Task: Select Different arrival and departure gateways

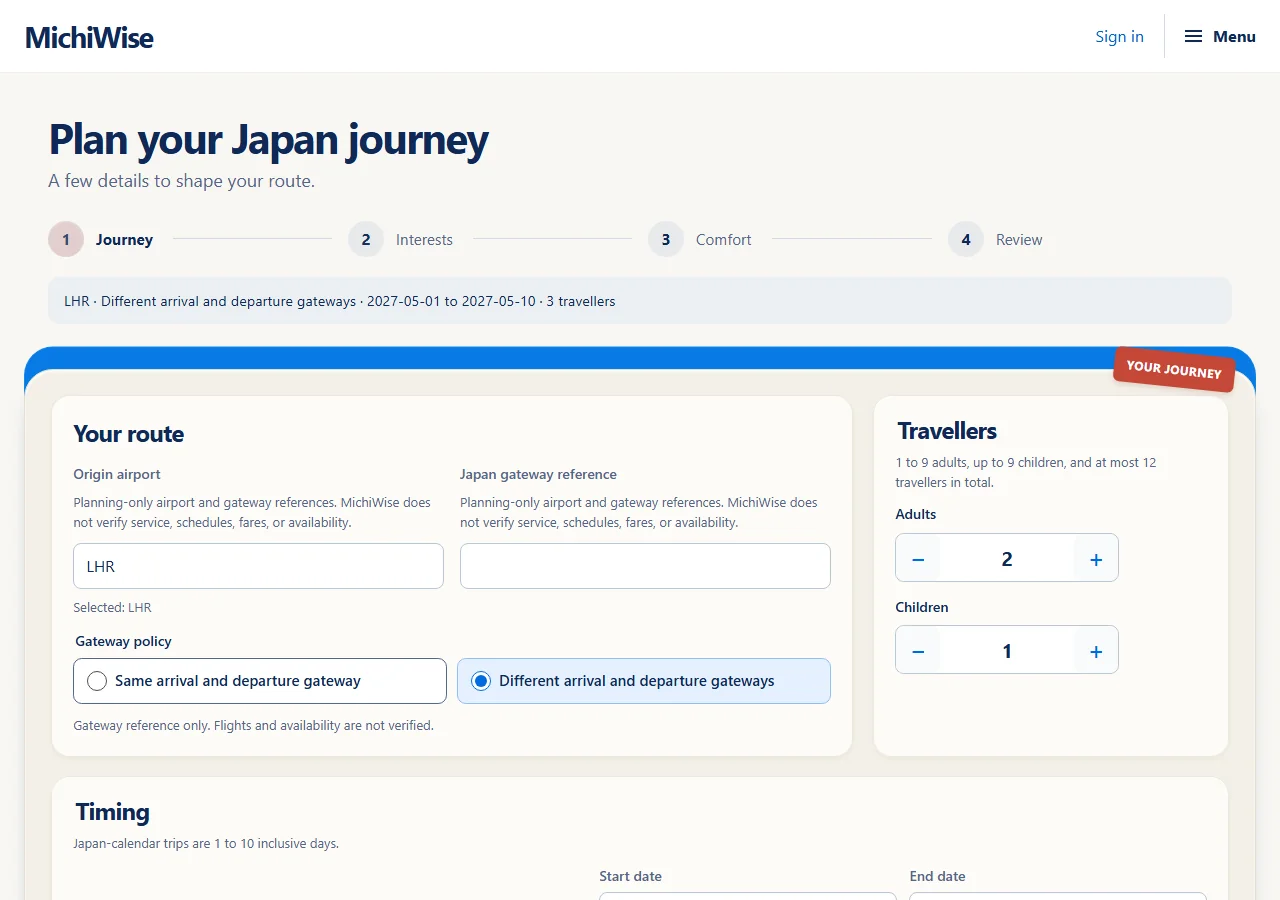Action: click(x=644, y=681)
